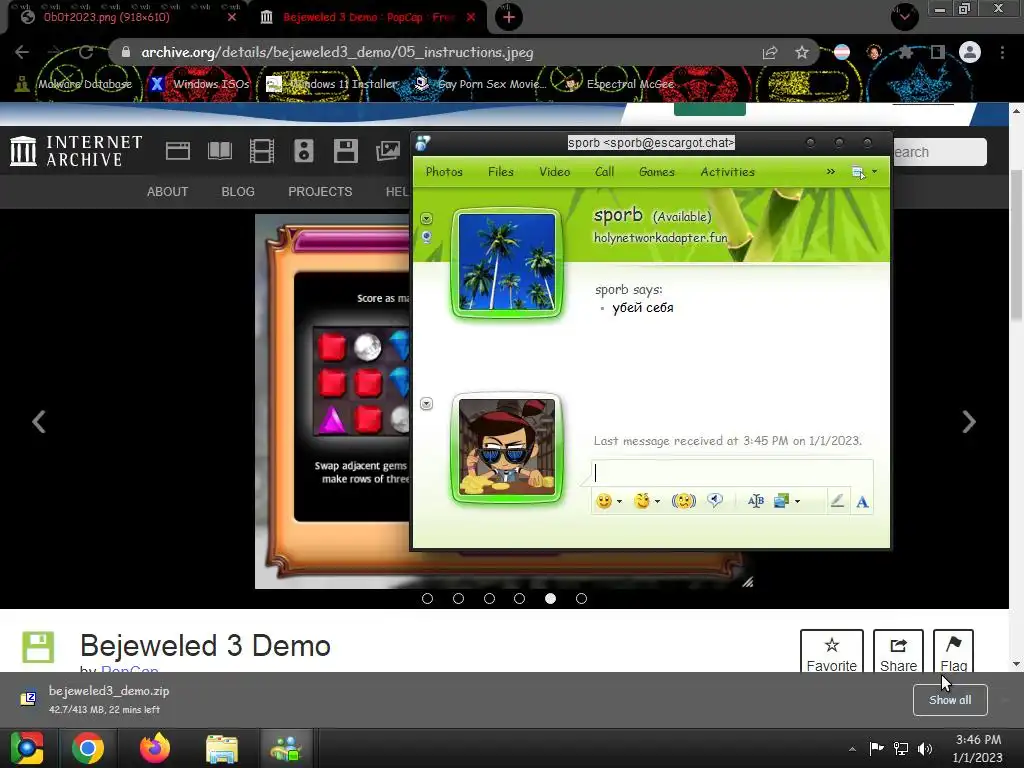Open the Chrome profile avatar icon
1024x768 pixels.
click(x=970, y=52)
